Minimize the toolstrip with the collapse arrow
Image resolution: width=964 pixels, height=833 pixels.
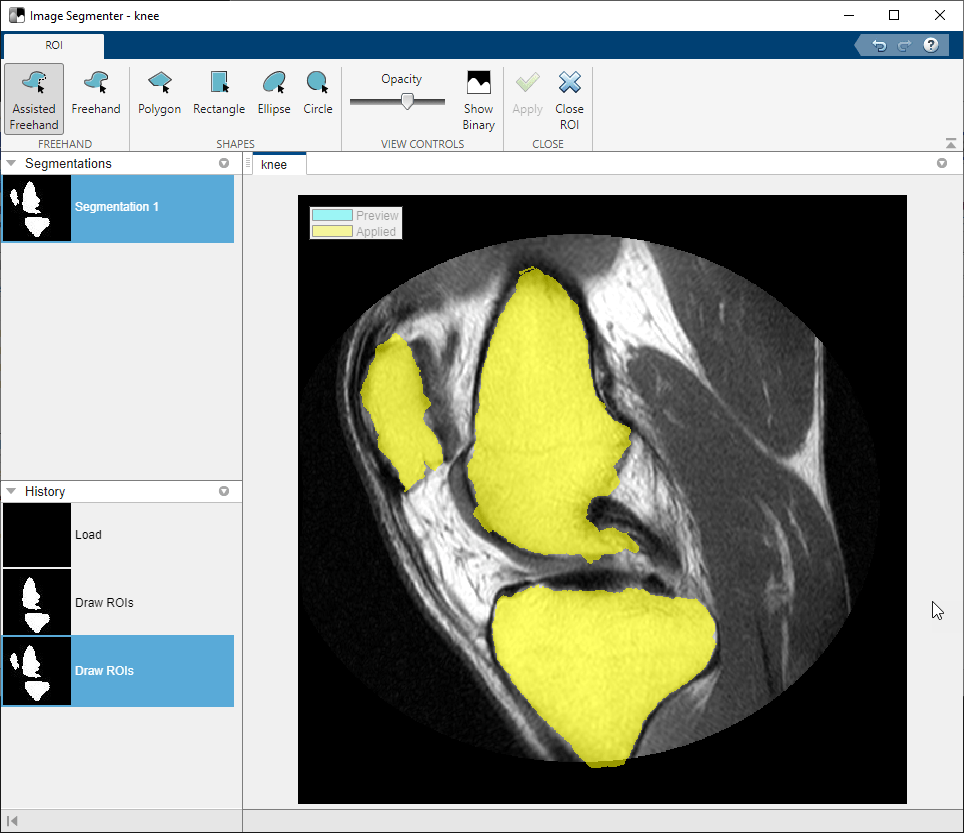pos(949,143)
